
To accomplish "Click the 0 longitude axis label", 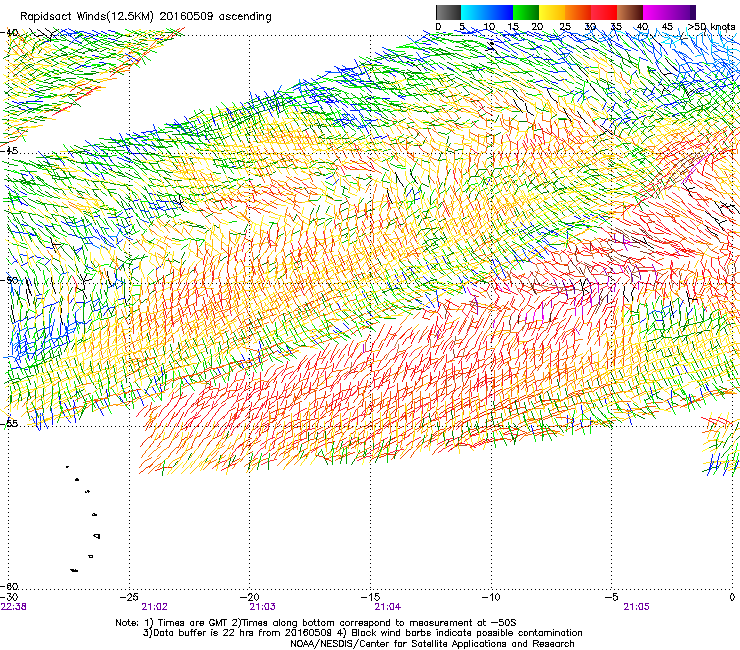I will coord(732,598).
